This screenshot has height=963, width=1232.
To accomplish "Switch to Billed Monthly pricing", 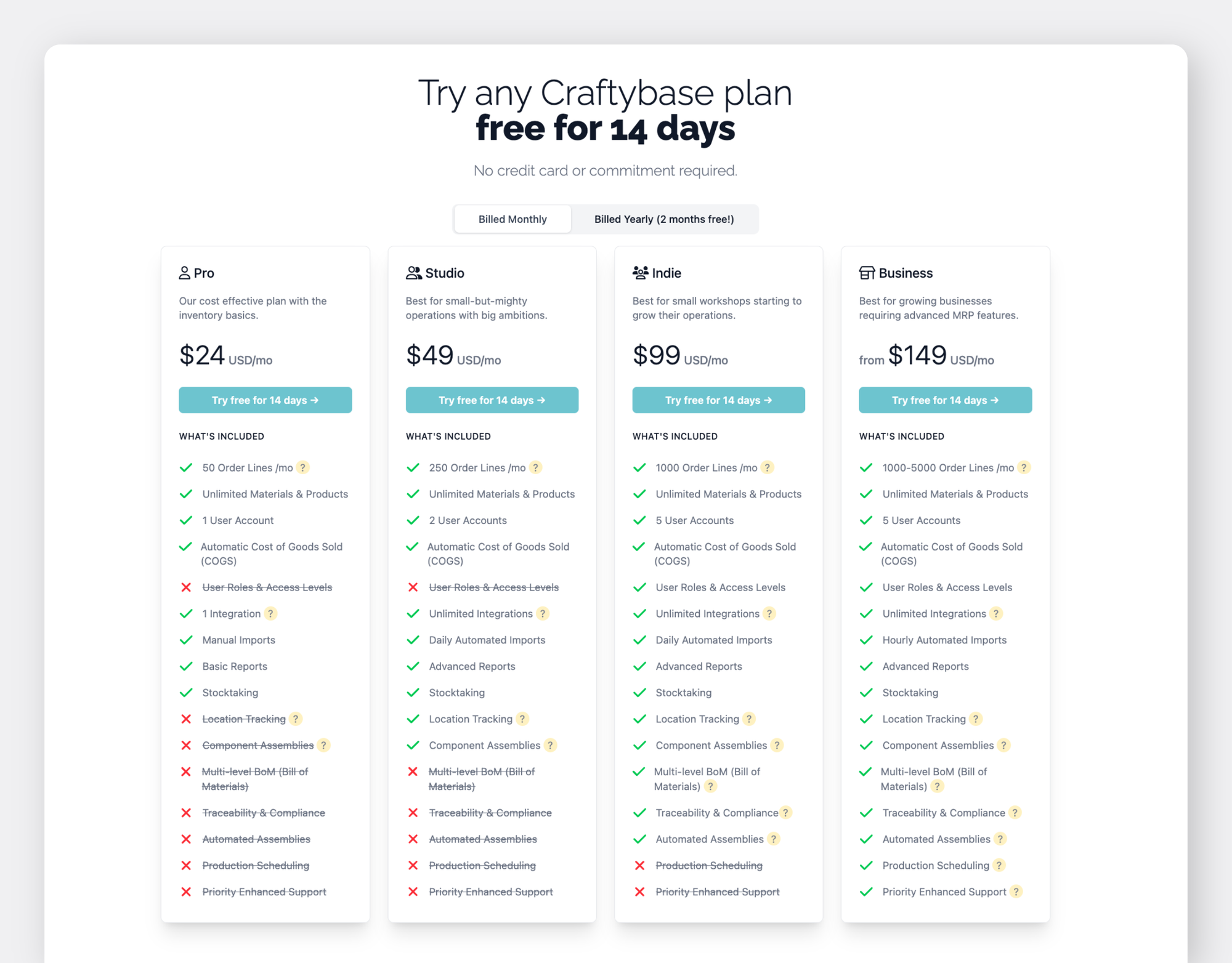I will [513, 219].
